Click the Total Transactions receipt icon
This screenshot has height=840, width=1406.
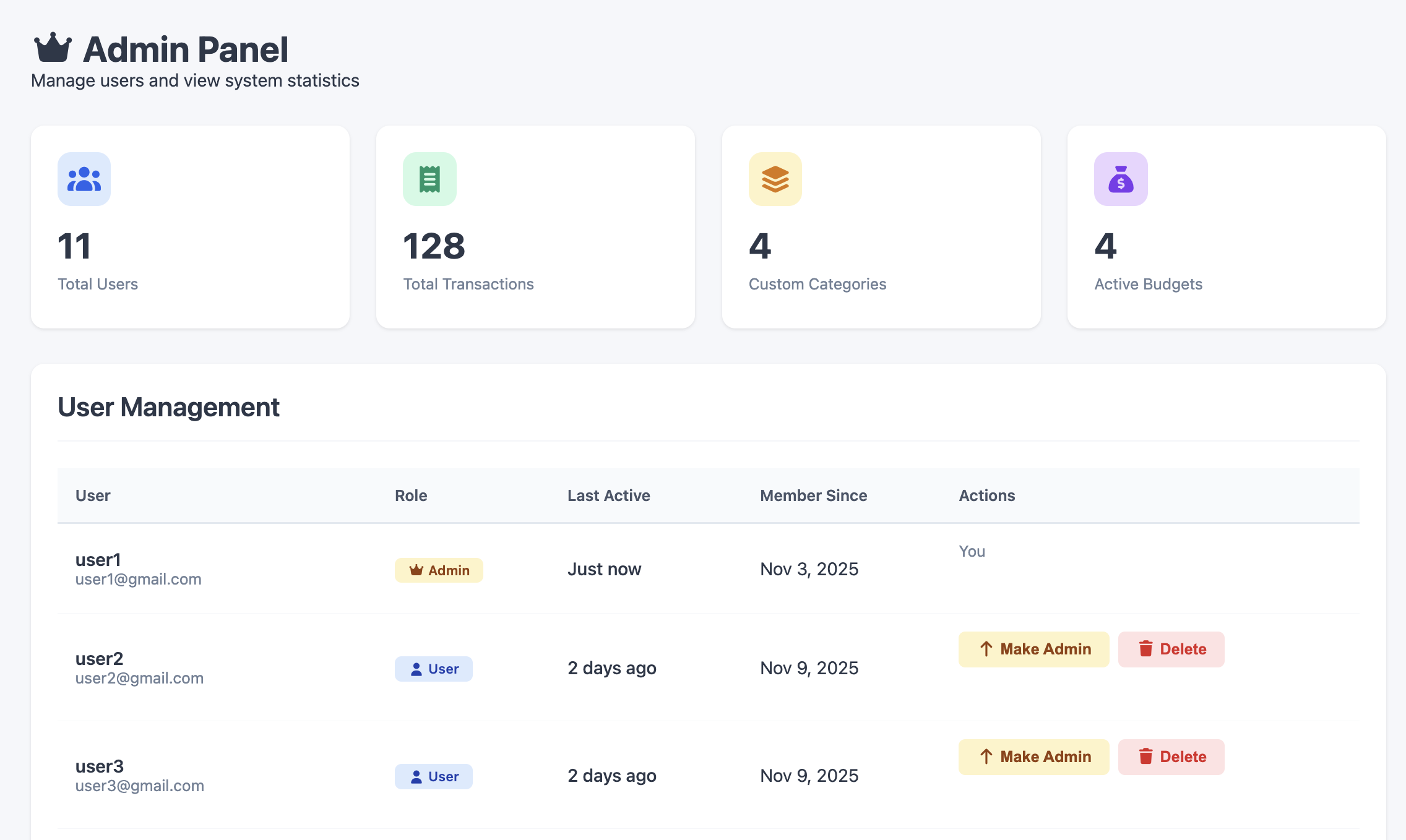point(429,179)
